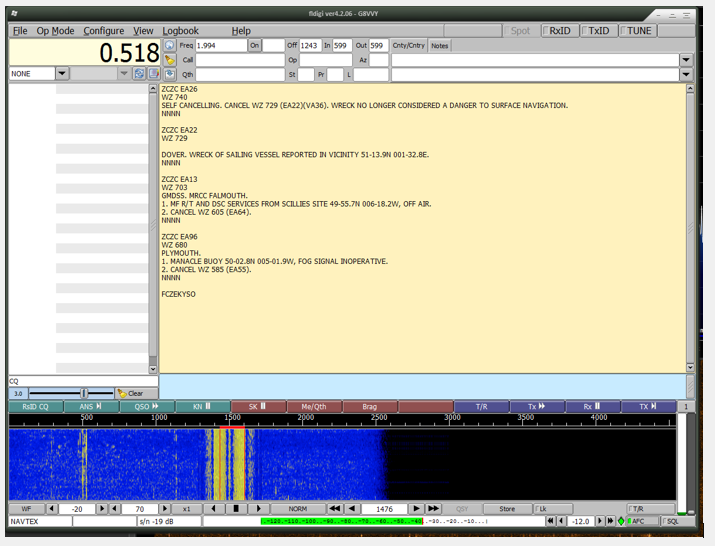Click the waterfall signal at 1500 Hz
The height and width of the screenshot is (546, 715).
click(232, 464)
